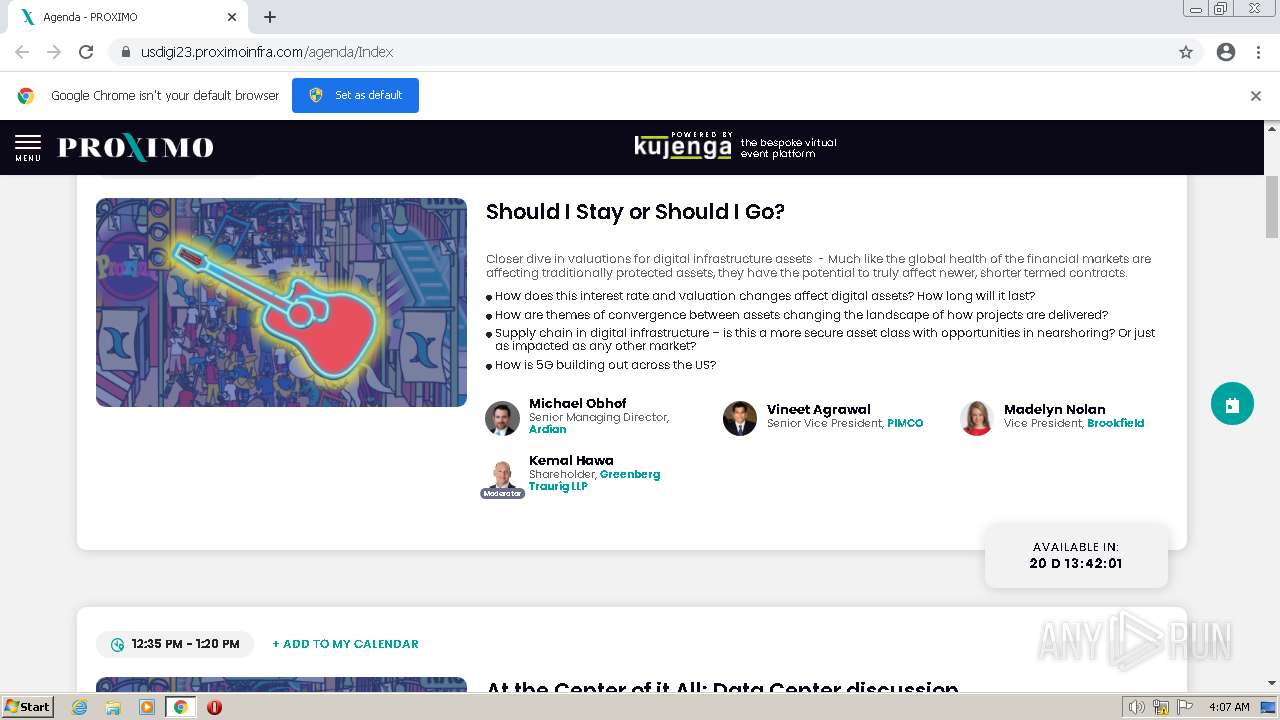Image resolution: width=1280 pixels, height=720 pixels.
Task: Open a new browser tab
Action: click(270, 17)
